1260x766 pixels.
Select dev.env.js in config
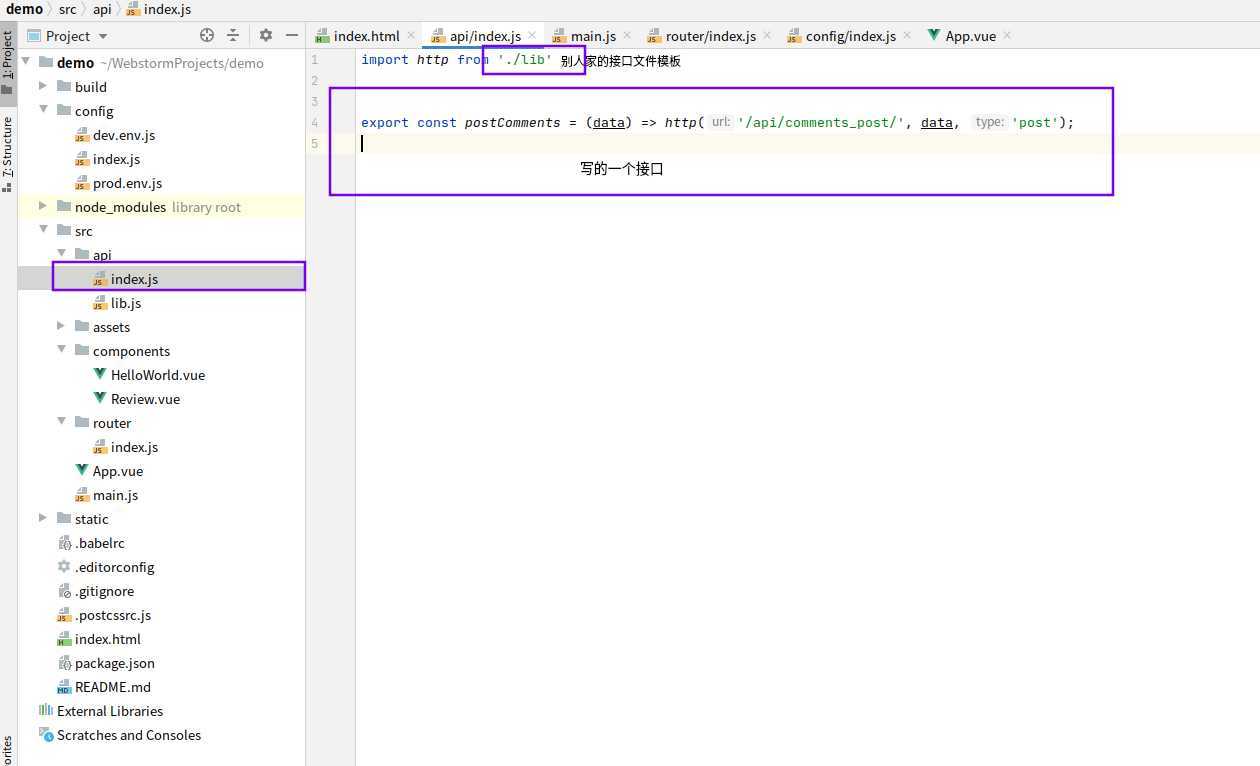[x=124, y=135]
